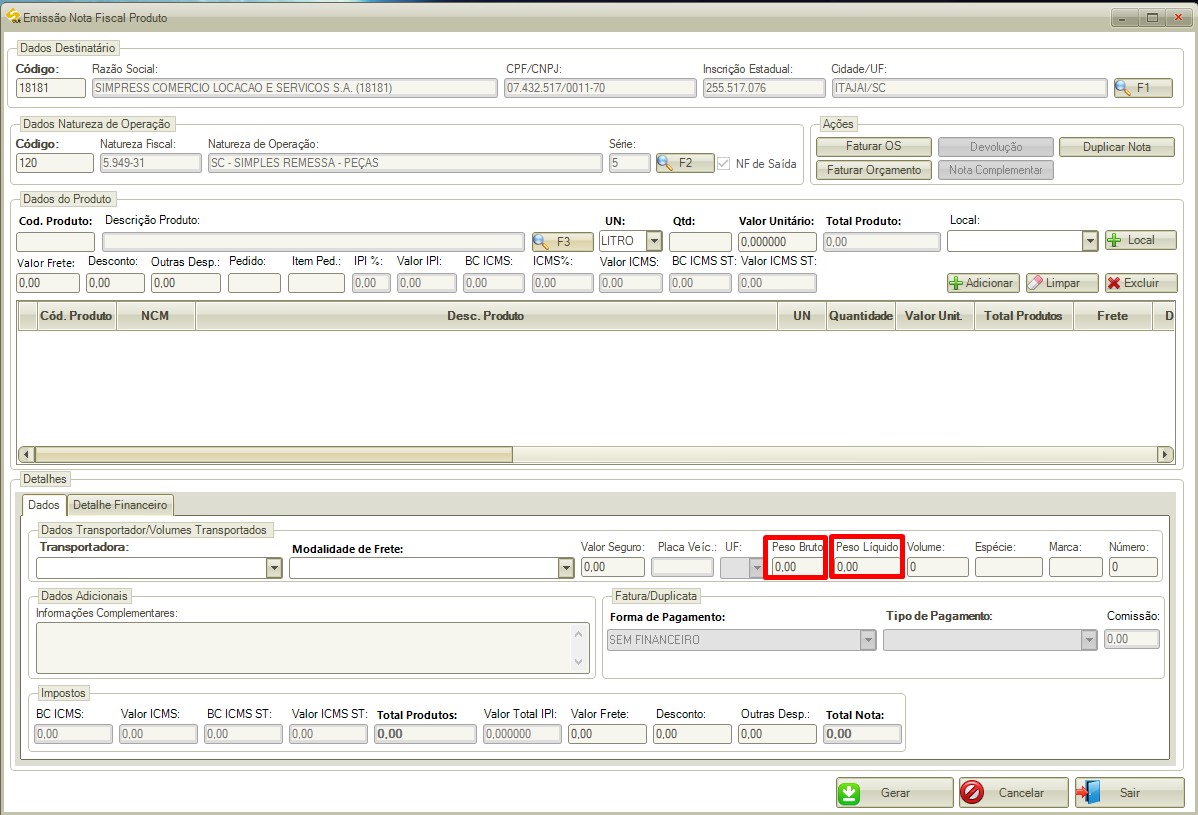Image resolution: width=1198 pixels, height=815 pixels.
Task: Expand the Transportadora dropdown
Action: point(273,568)
